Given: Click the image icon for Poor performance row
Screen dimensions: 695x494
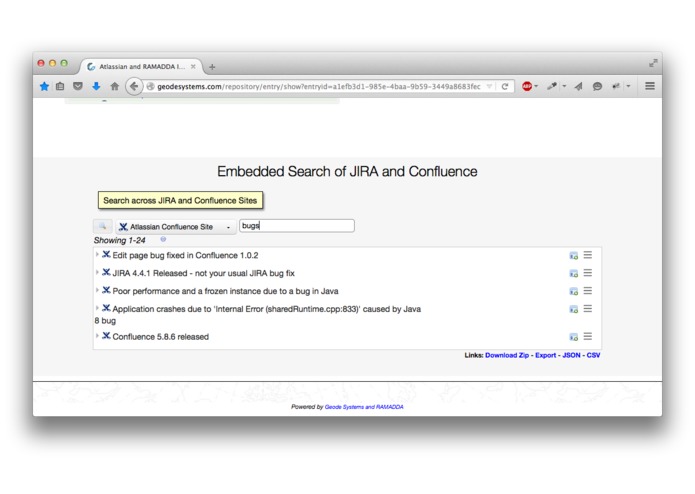Looking at the screenshot, I should click(x=574, y=291).
